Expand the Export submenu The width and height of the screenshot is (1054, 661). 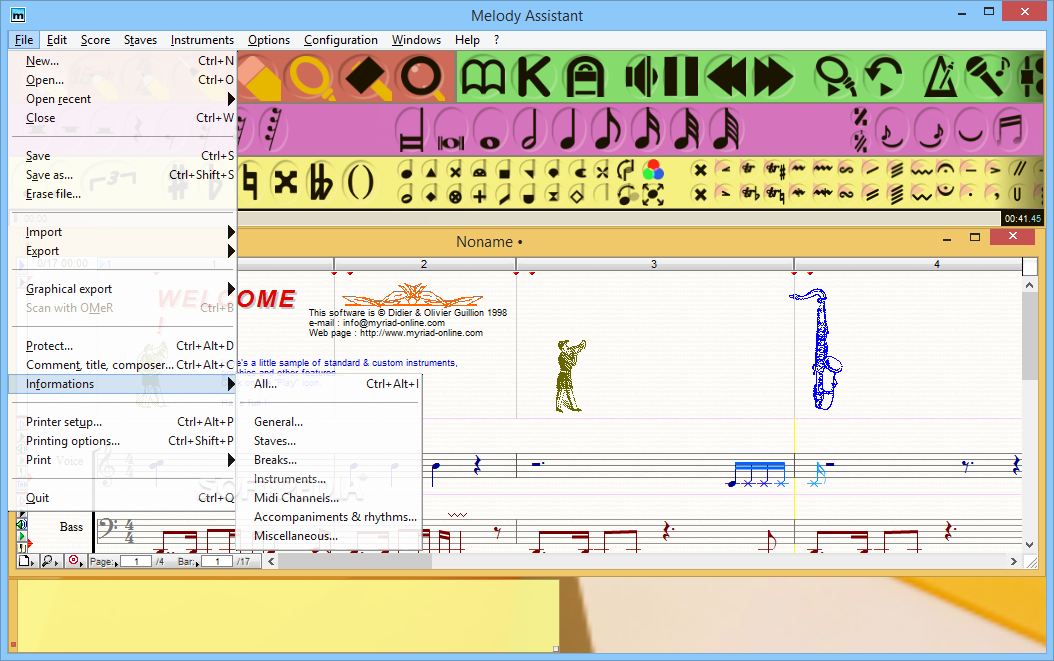coord(123,251)
